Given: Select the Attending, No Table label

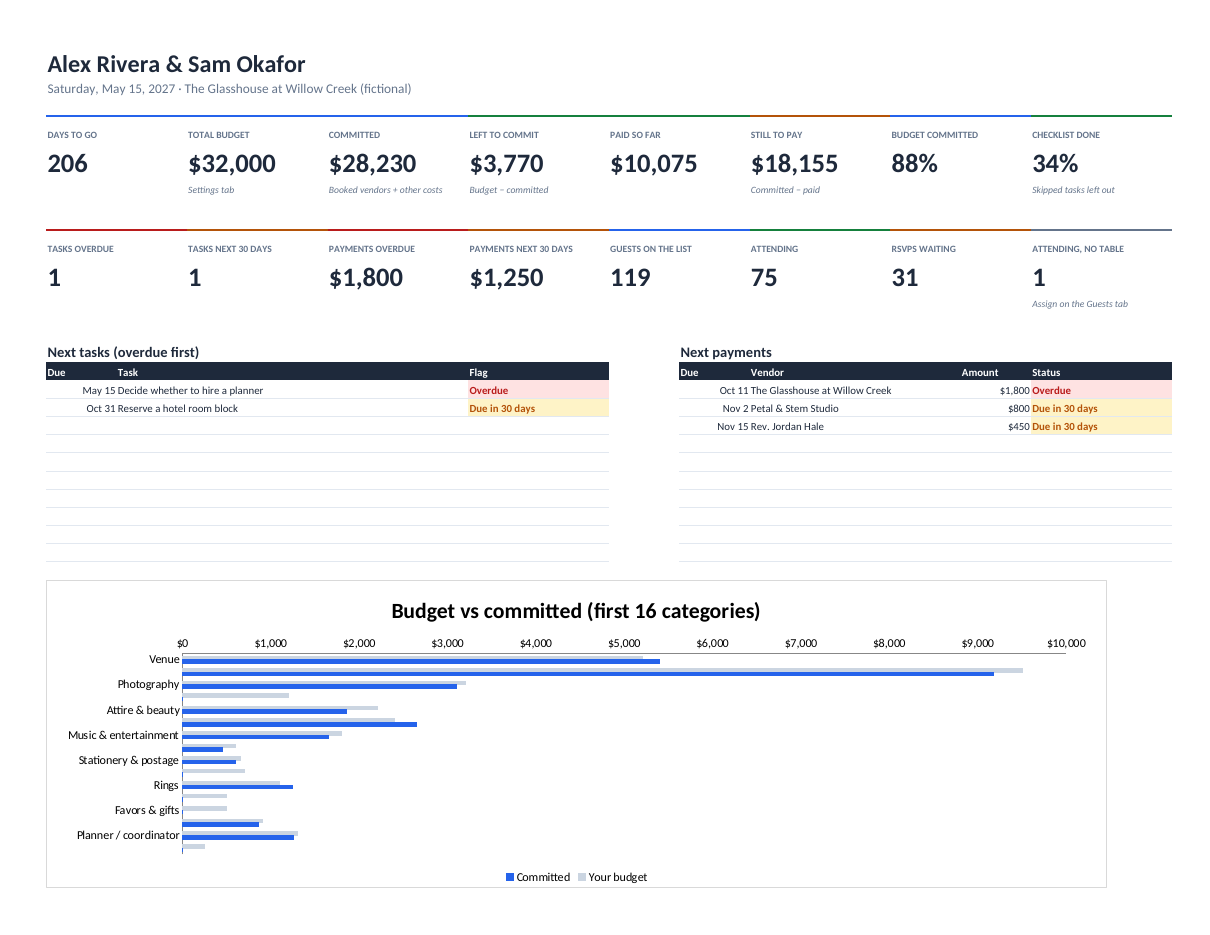Looking at the screenshot, I should 1078,249.
